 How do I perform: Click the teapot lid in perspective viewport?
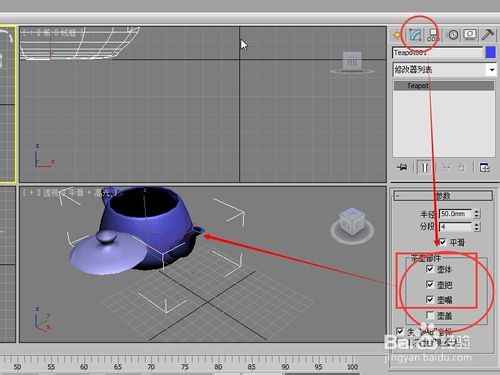(x=107, y=253)
